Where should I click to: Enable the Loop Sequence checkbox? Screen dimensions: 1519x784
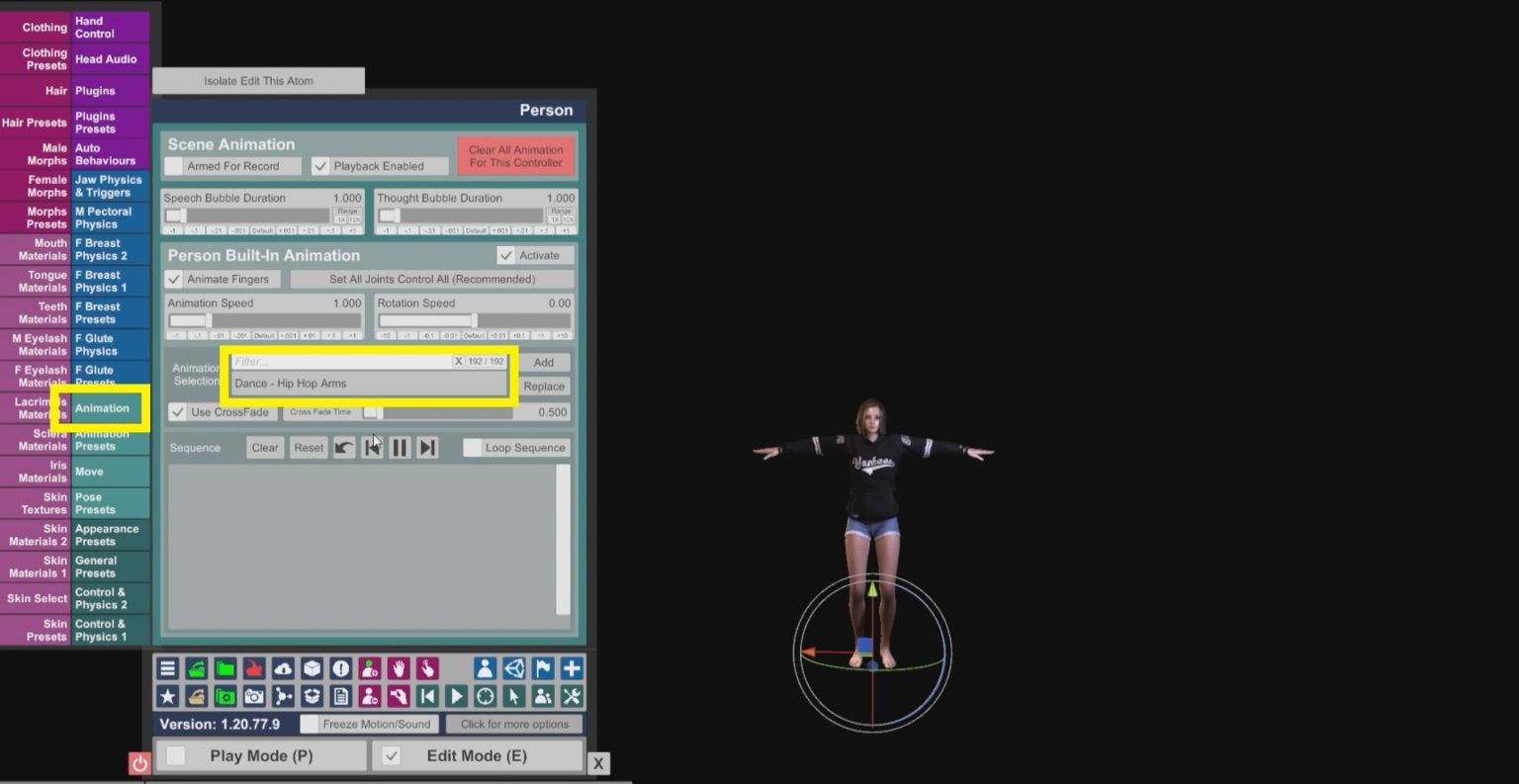474,448
